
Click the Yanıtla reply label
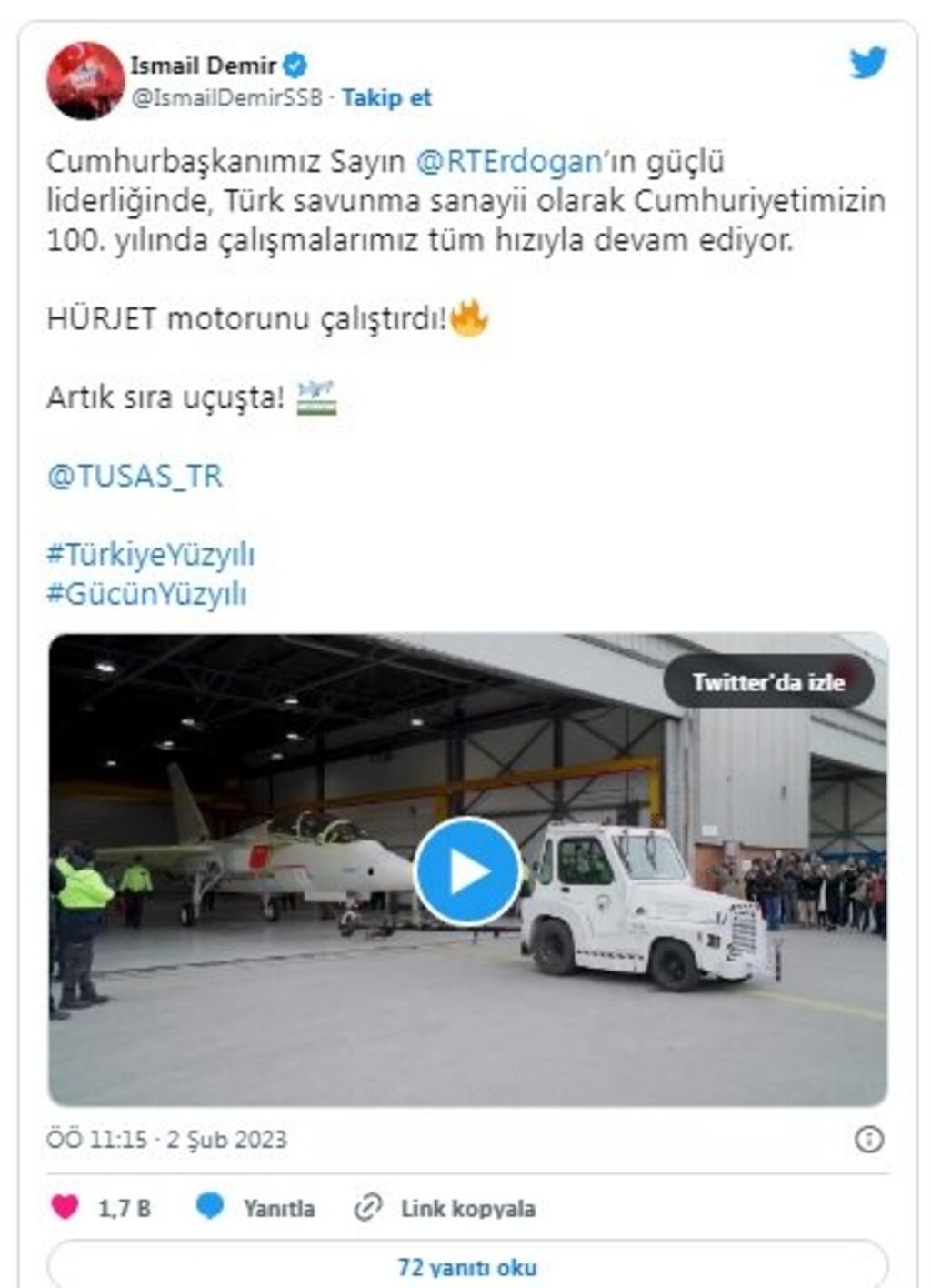pyautogui.click(x=278, y=1208)
